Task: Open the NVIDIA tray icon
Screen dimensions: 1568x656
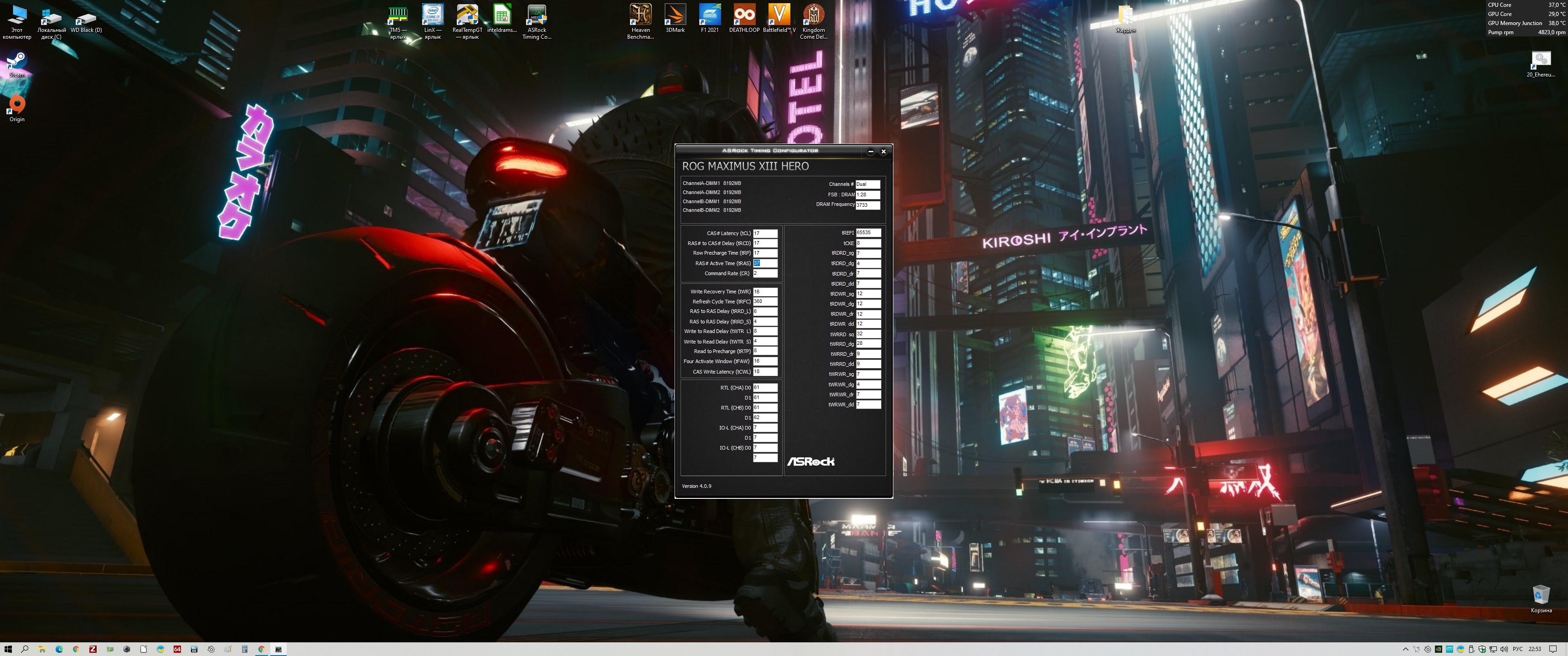Action: pyautogui.click(x=1439, y=649)
